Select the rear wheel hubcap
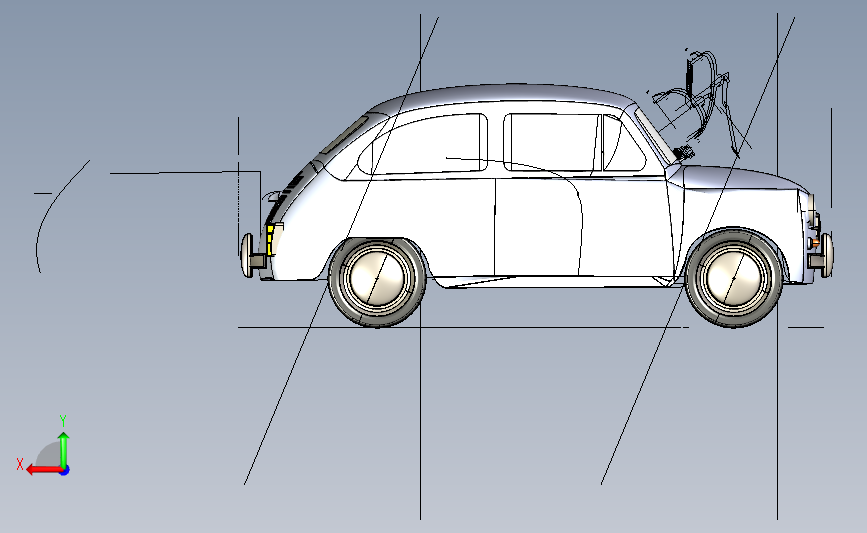Screen dimensions: 867x533 [x=378, y=279]
